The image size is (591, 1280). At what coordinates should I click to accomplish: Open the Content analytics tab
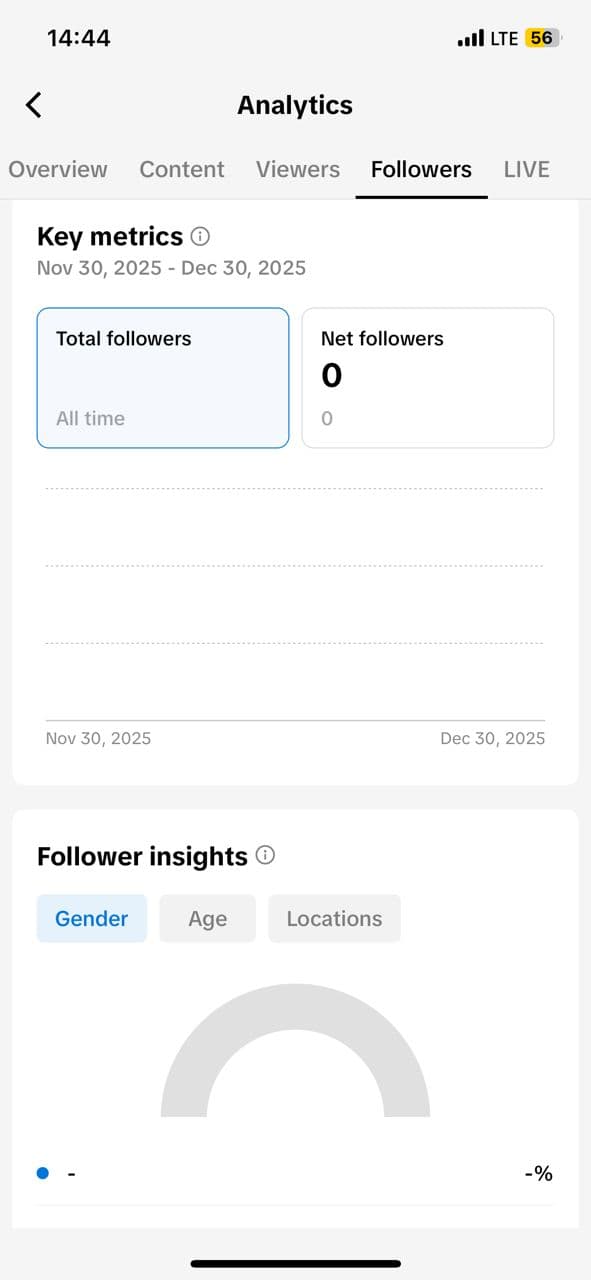(182, 169)
